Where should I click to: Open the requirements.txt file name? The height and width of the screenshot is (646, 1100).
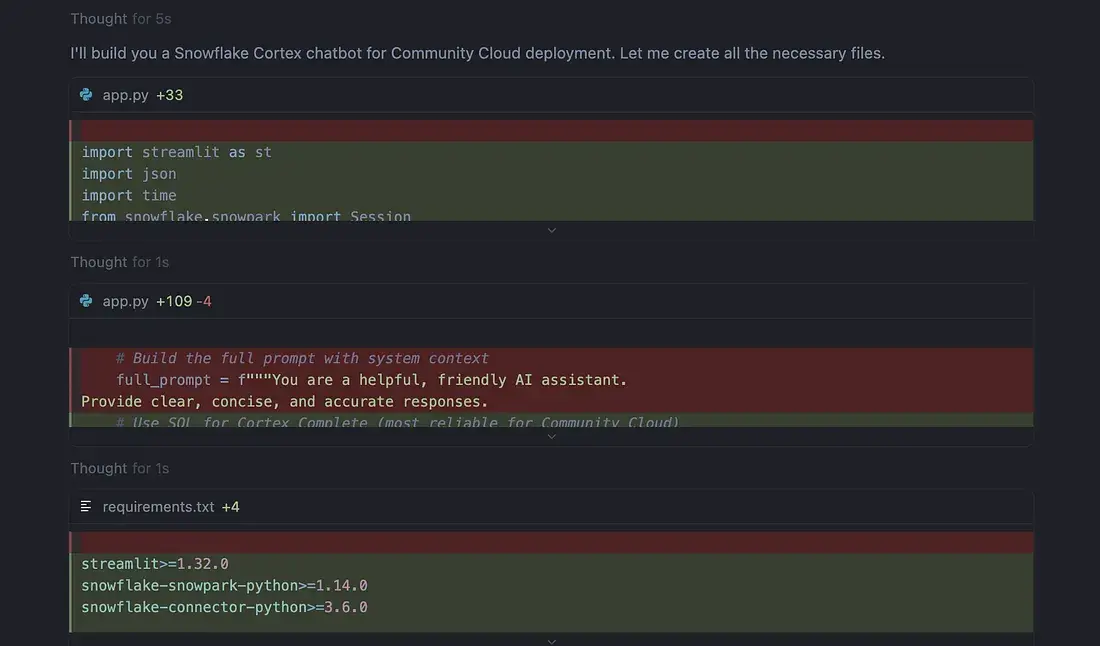pyautogui.click(x=158, y=507)
